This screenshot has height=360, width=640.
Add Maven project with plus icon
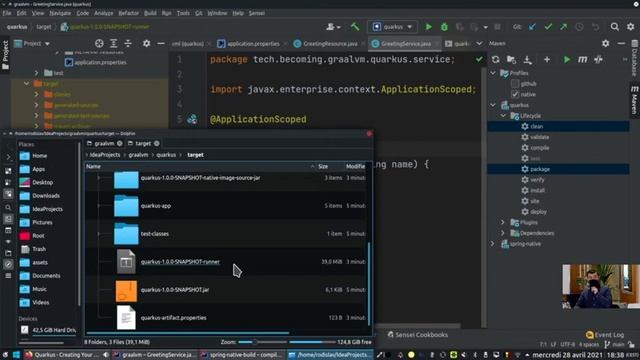tap(547, 60)
